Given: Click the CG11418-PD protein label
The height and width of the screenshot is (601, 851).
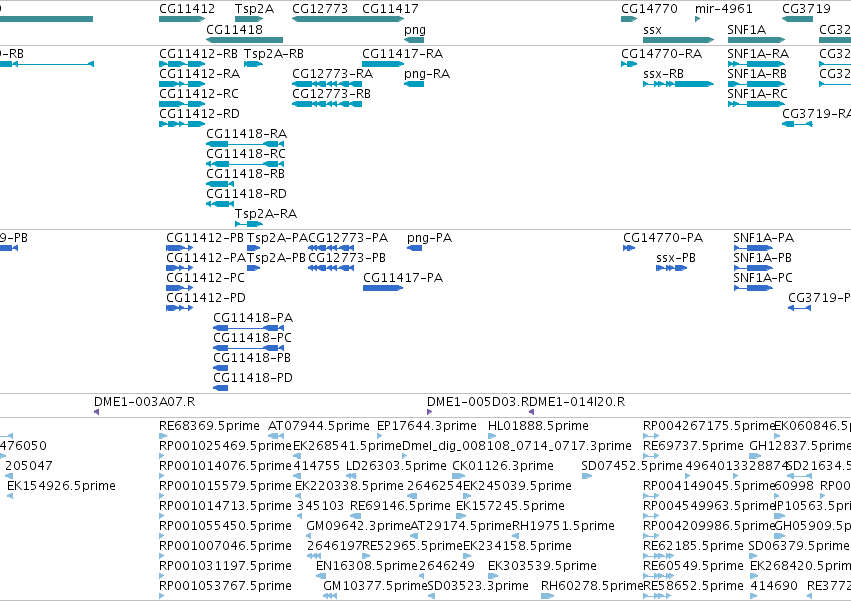Looking at the screenshot, I should (x=253, y=379).
